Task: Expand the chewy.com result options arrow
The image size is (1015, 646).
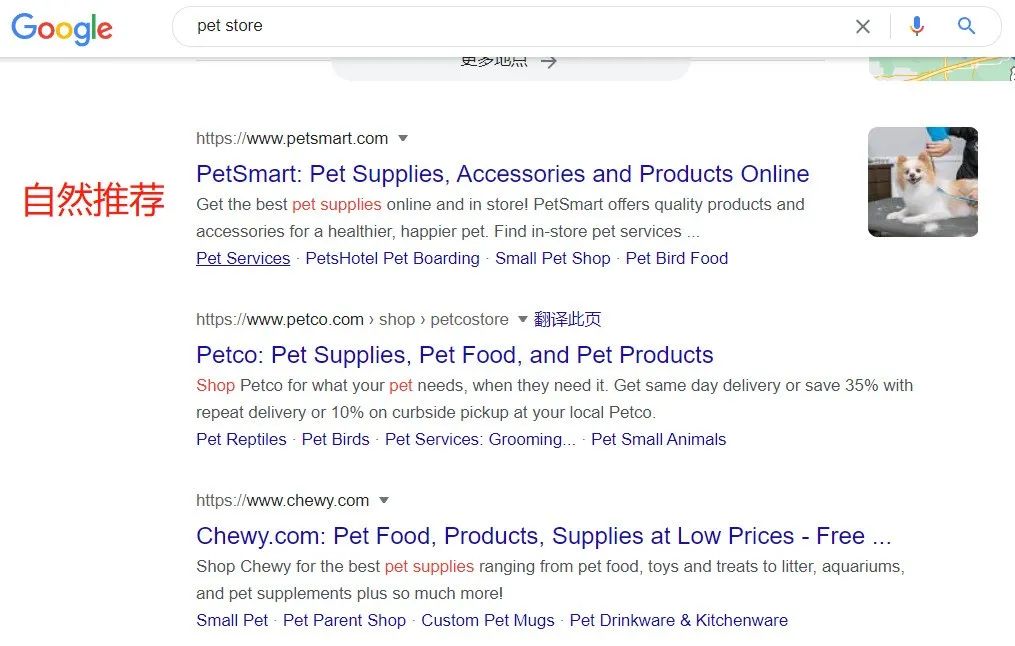Action: 384,501
